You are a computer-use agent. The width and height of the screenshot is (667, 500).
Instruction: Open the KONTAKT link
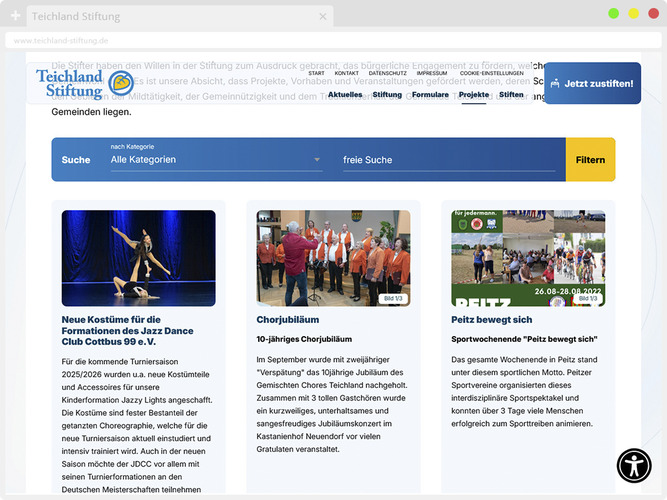pos(346,73)
